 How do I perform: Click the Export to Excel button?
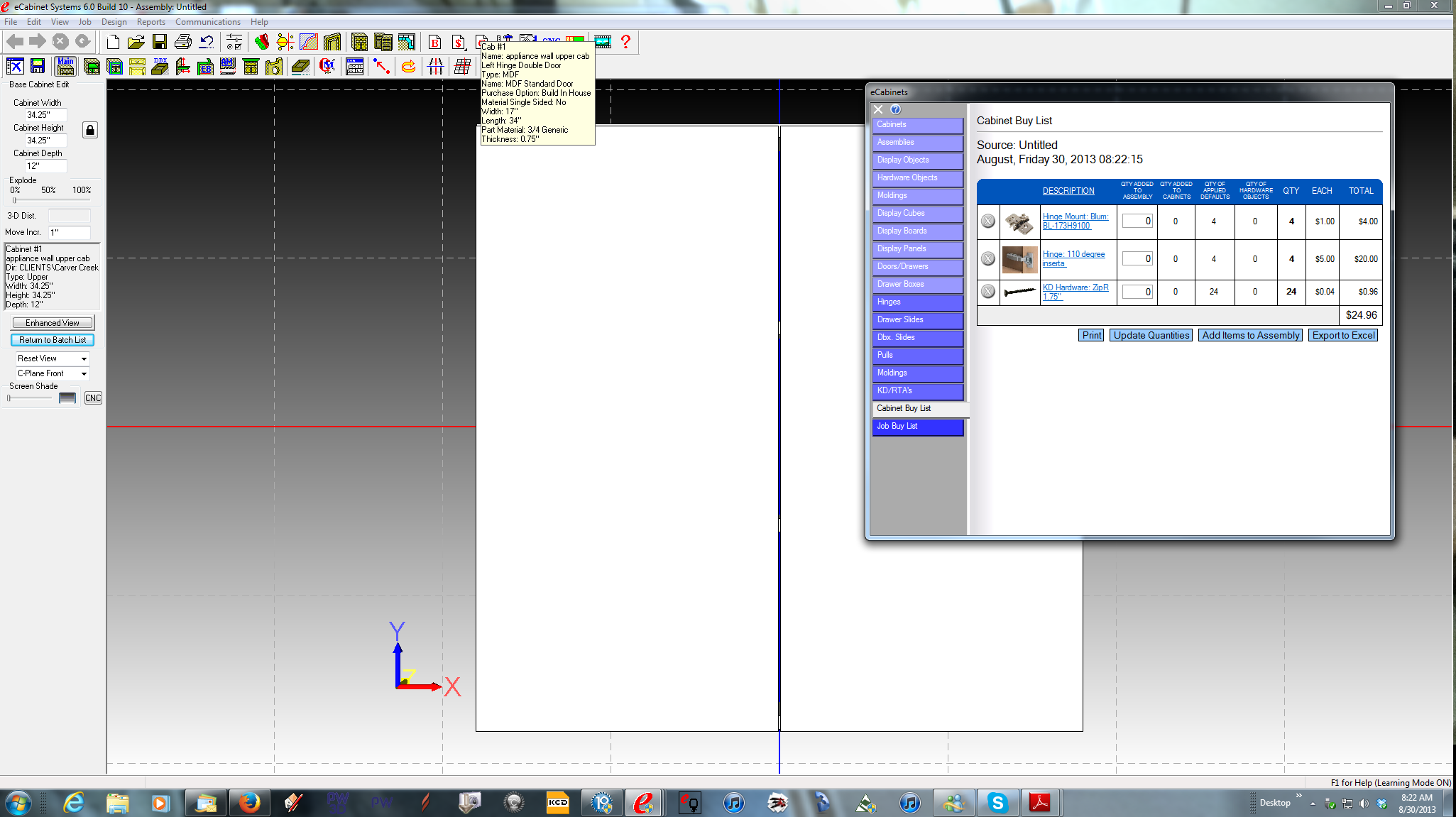pyautogui.click(x=1343, y=336)
